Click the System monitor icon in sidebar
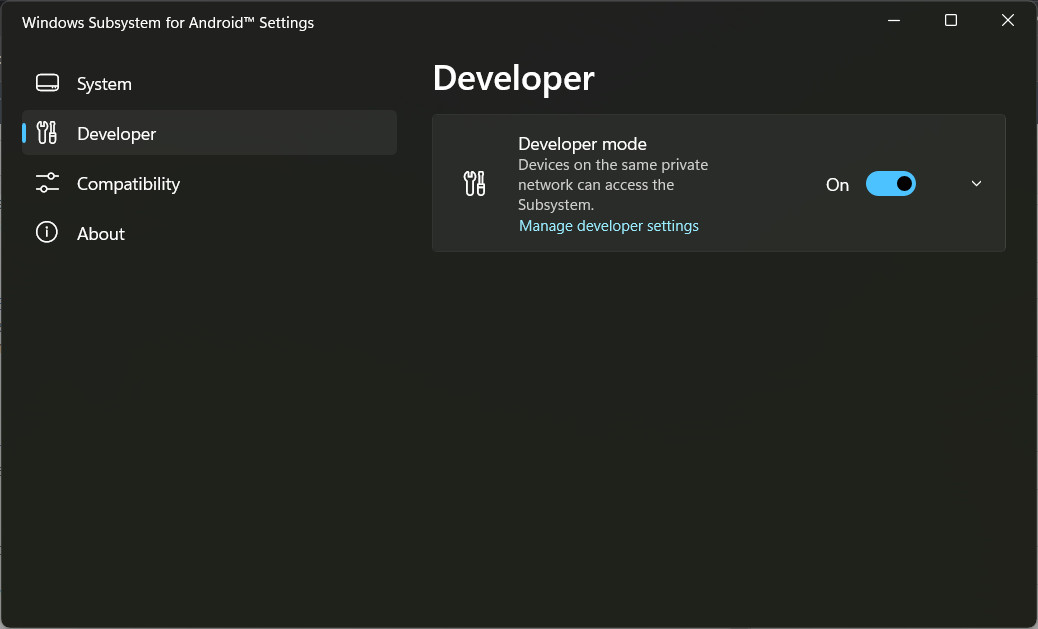 click(x=47, y=83)
